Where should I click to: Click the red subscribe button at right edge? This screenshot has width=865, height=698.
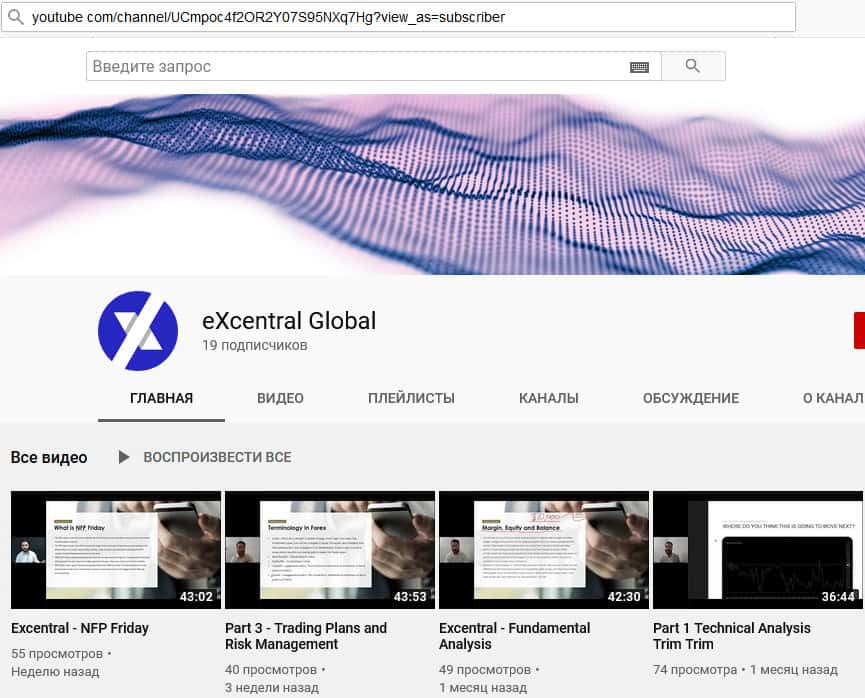(859, 331)
